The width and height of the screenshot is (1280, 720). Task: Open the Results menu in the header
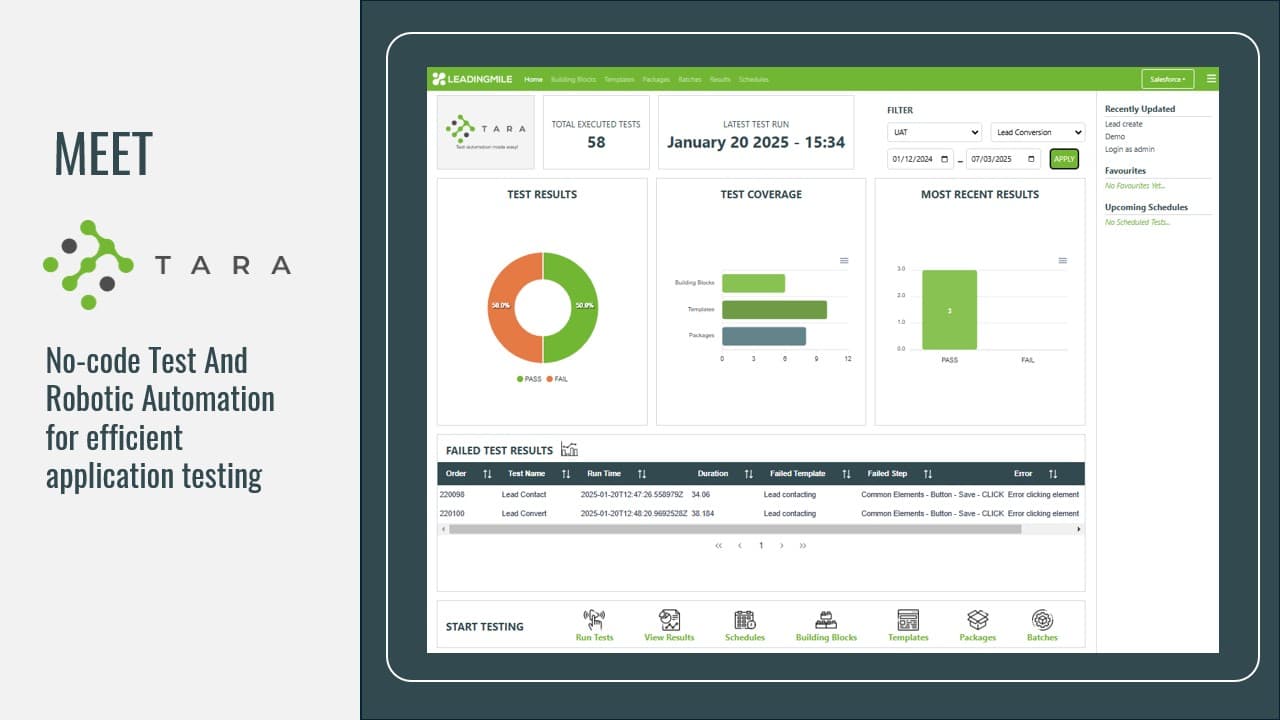point(720,79)
